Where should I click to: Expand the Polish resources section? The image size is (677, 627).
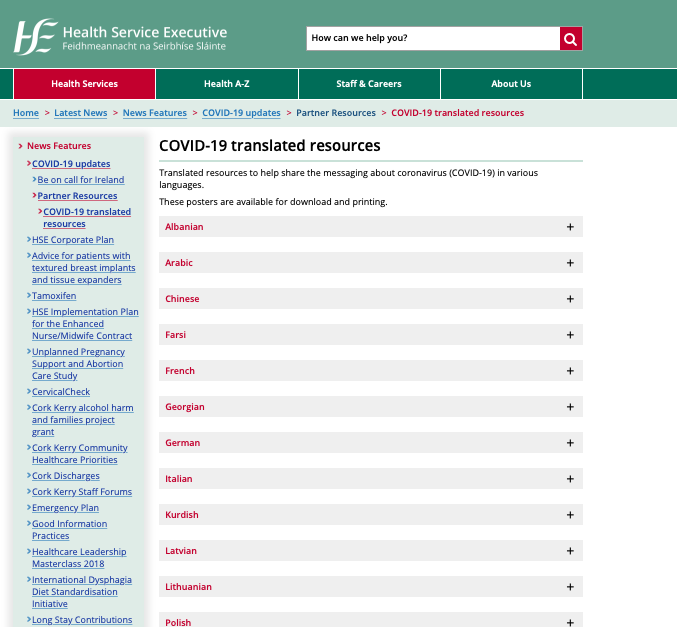pos(371,620)
